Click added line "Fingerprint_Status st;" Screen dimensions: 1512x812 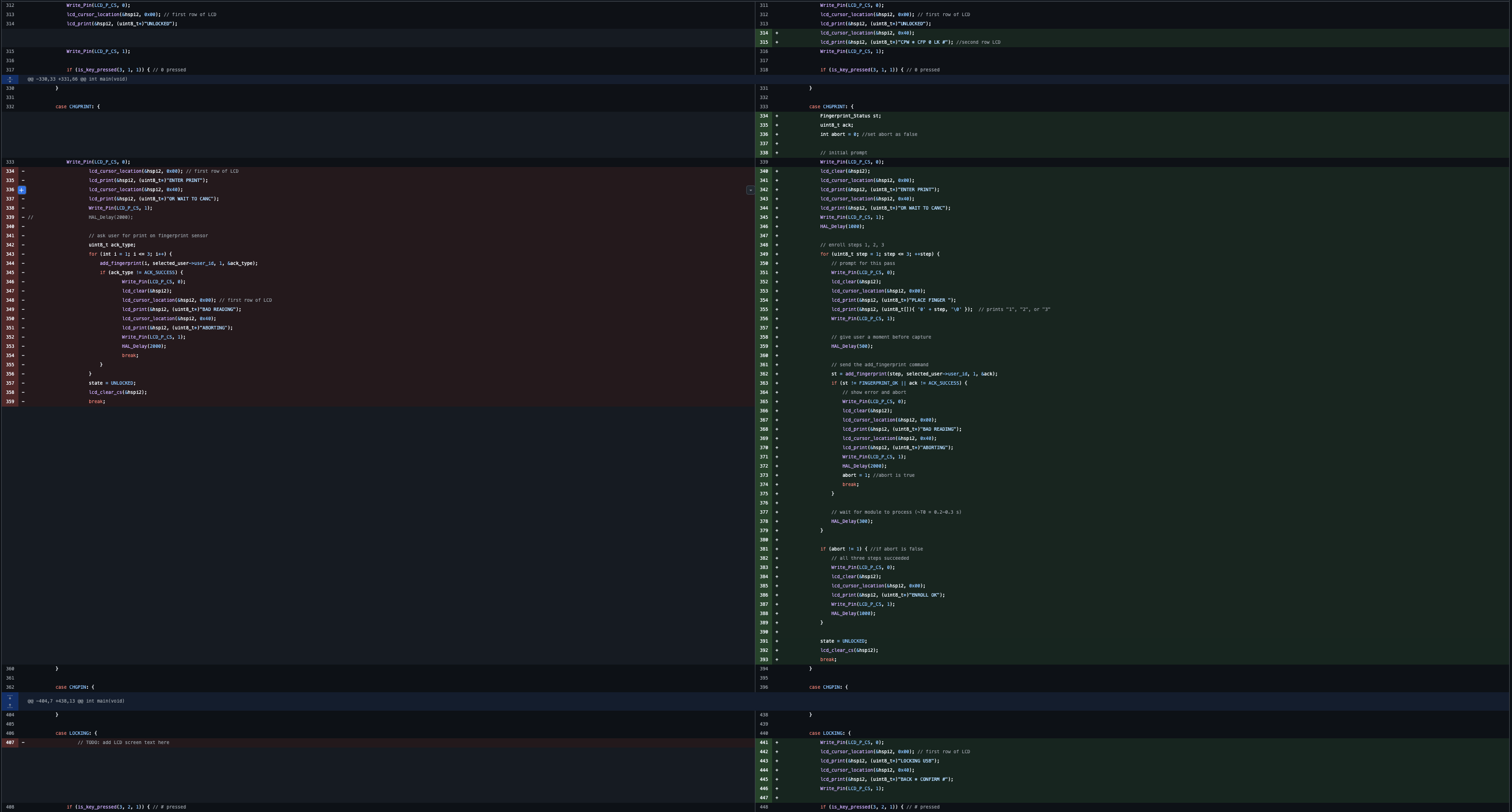(850, 116)
